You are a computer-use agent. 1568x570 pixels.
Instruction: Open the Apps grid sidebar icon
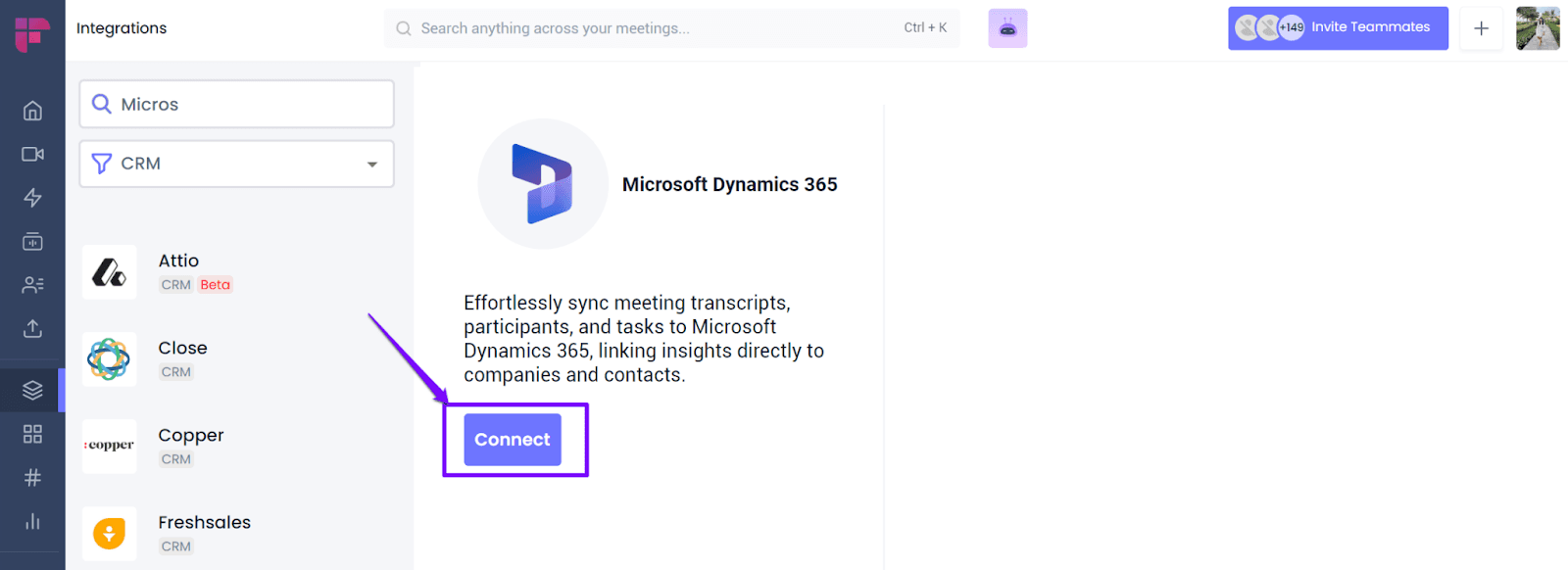(x=32, y=434)
